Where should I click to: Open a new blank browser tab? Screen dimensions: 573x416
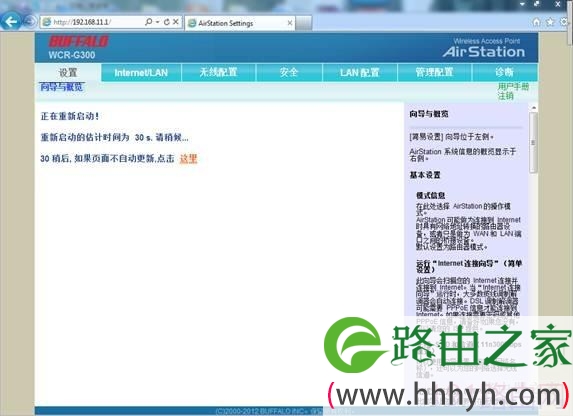point(303,23)
